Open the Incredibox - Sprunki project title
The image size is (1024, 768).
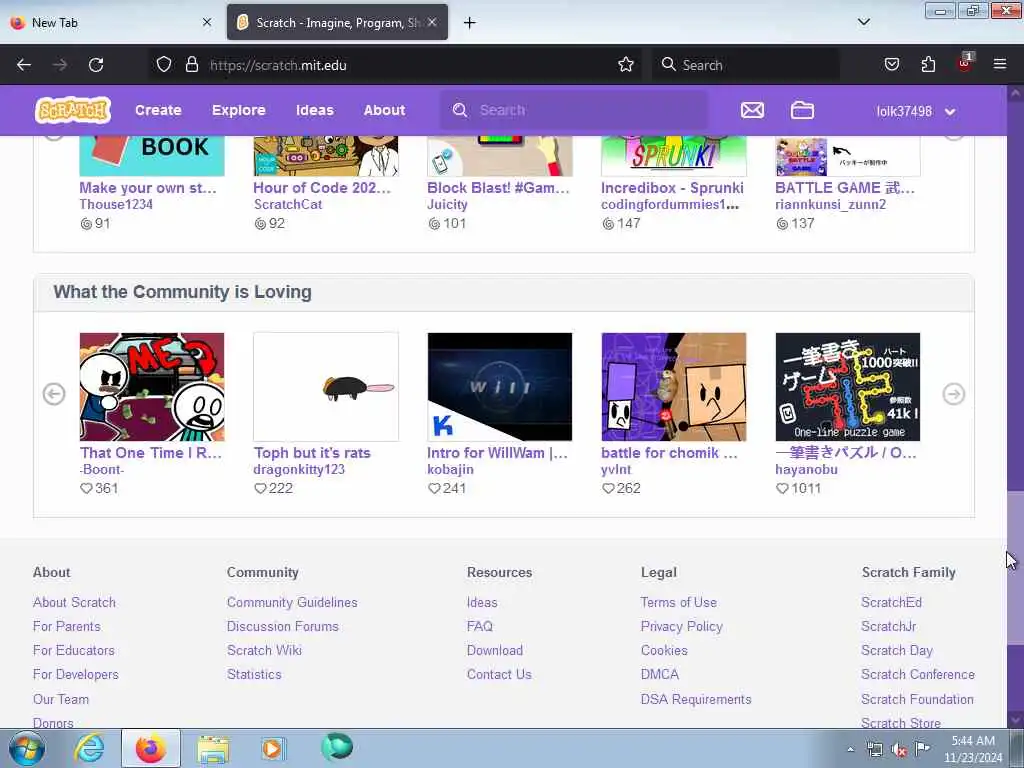point(672,188)
